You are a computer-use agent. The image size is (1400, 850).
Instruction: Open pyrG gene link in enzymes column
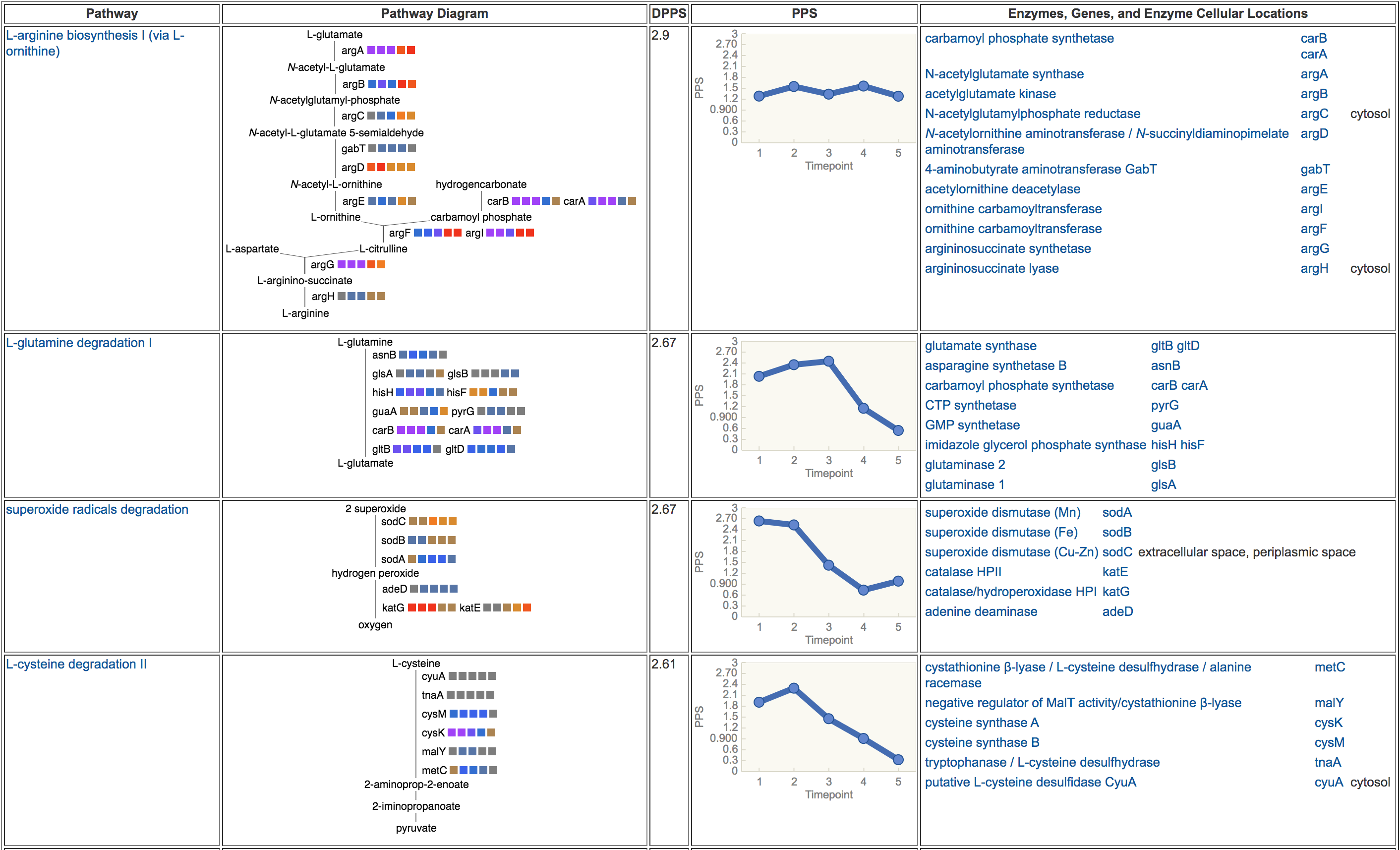pyautogui.click(x=1164, y=405)
